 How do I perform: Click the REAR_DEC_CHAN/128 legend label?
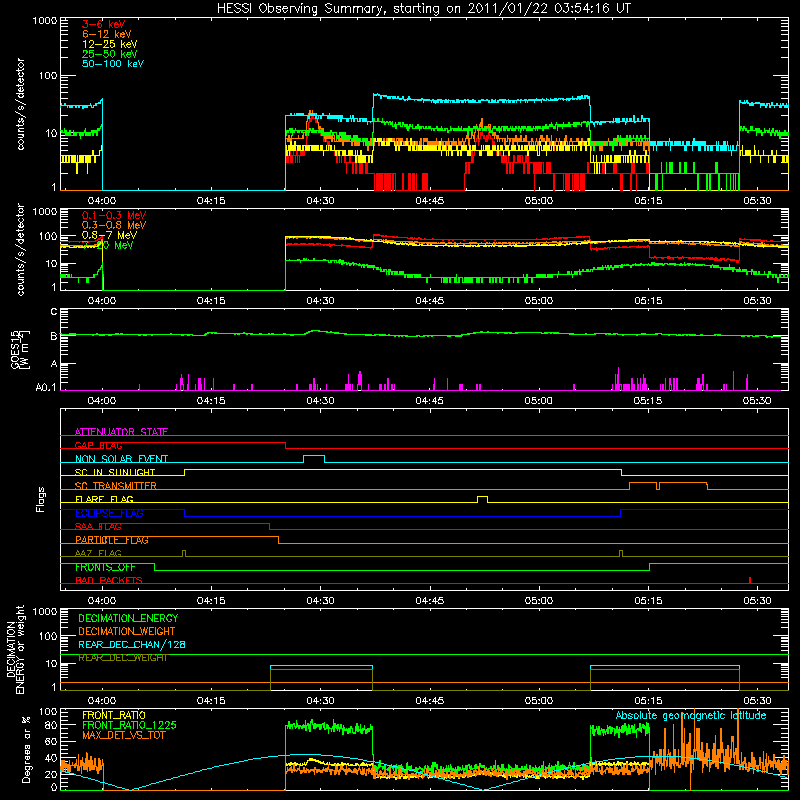point(132,645)
